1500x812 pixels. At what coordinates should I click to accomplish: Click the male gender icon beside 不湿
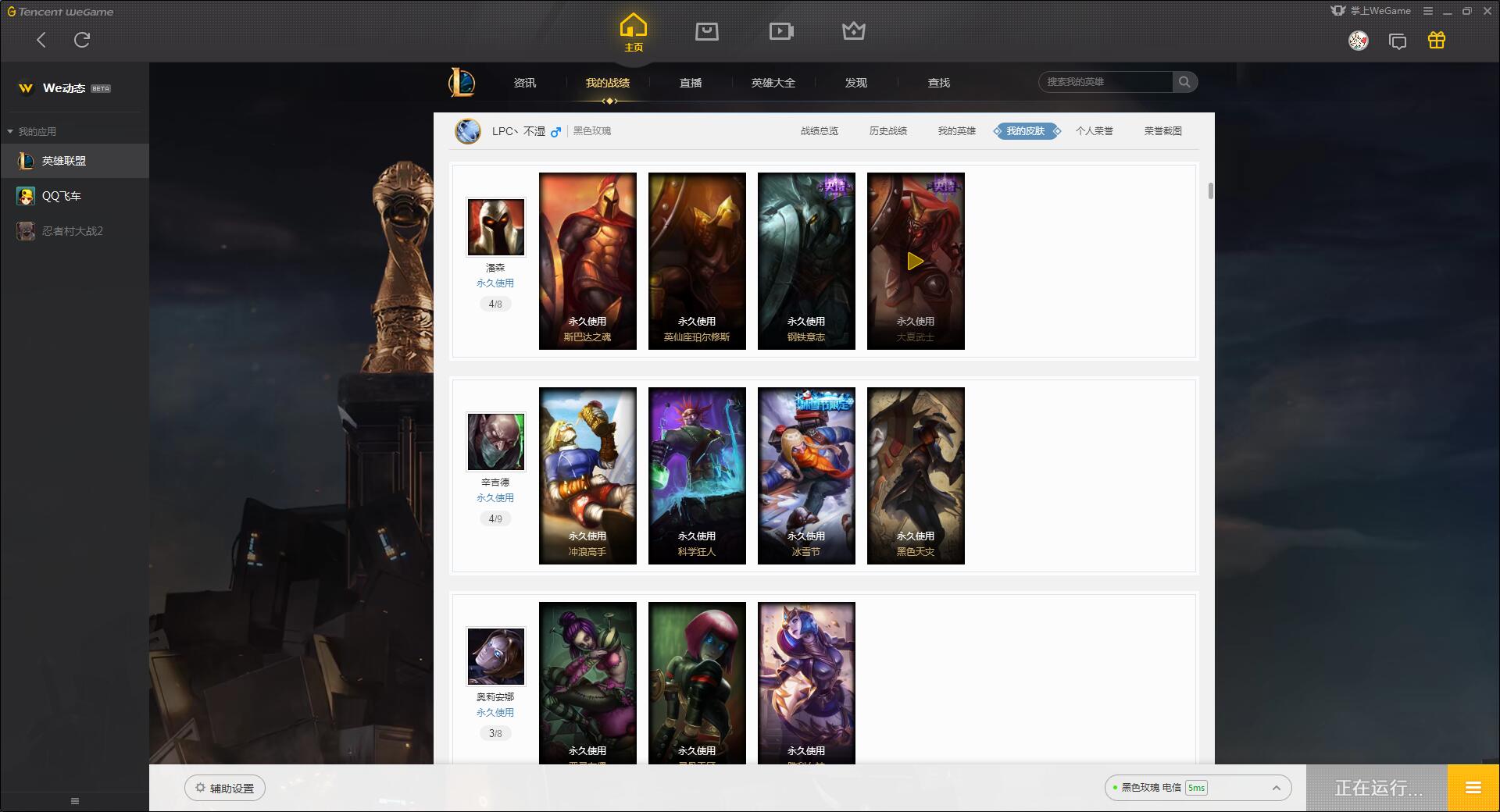tap(555, 132)
